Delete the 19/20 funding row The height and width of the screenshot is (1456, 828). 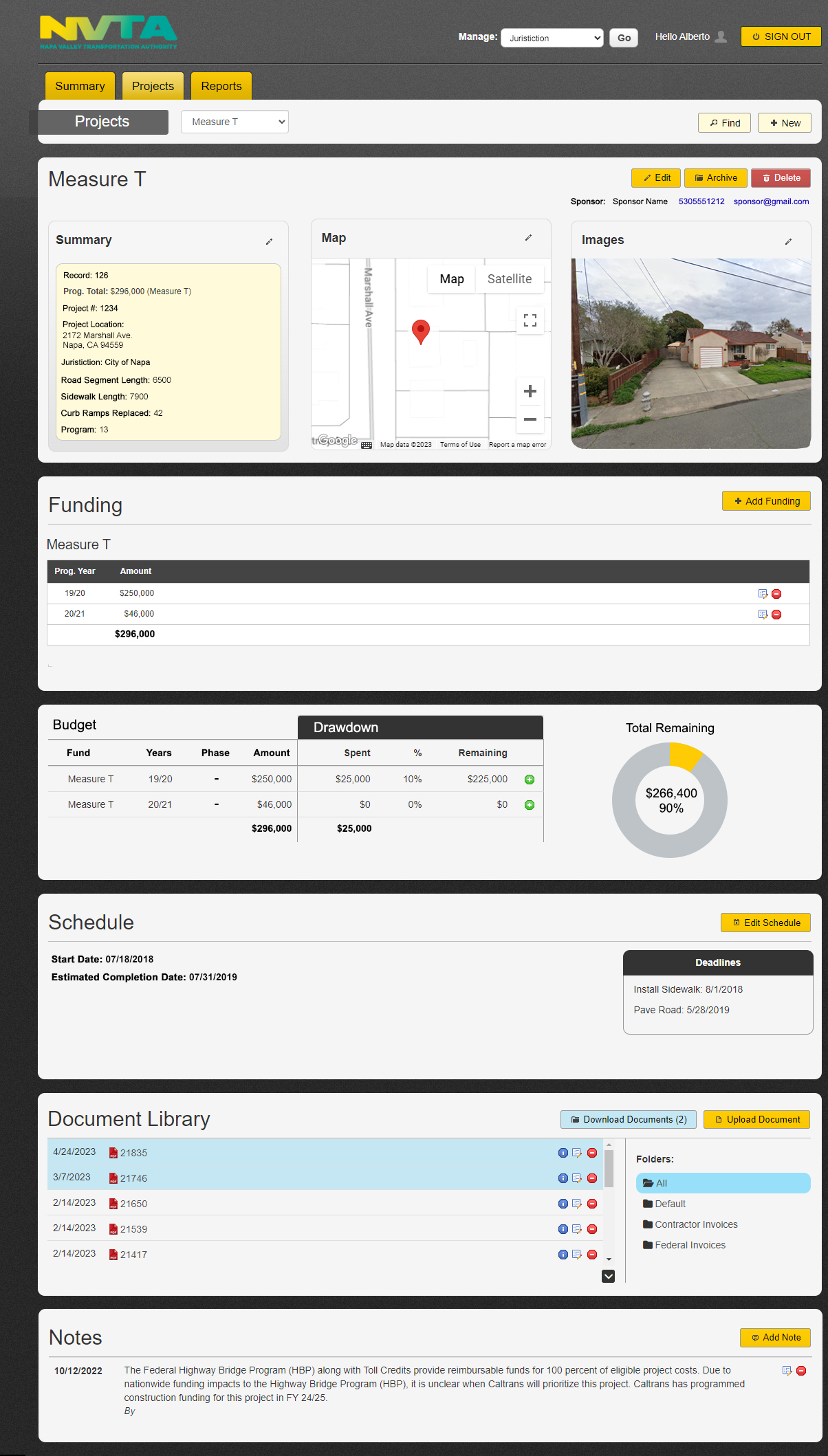point(776,594)
